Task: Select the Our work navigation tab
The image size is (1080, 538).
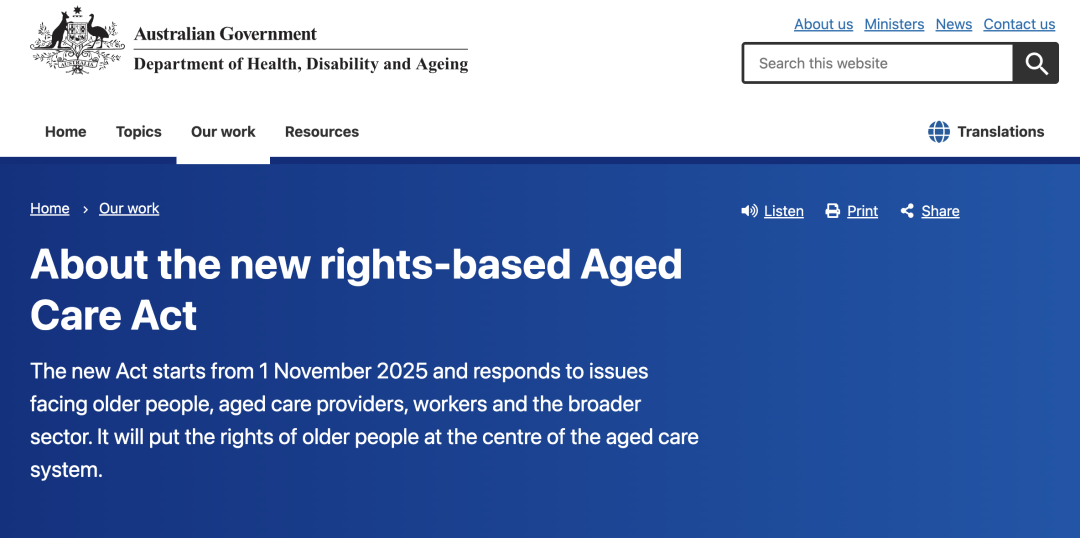Action: coord(223,132)
